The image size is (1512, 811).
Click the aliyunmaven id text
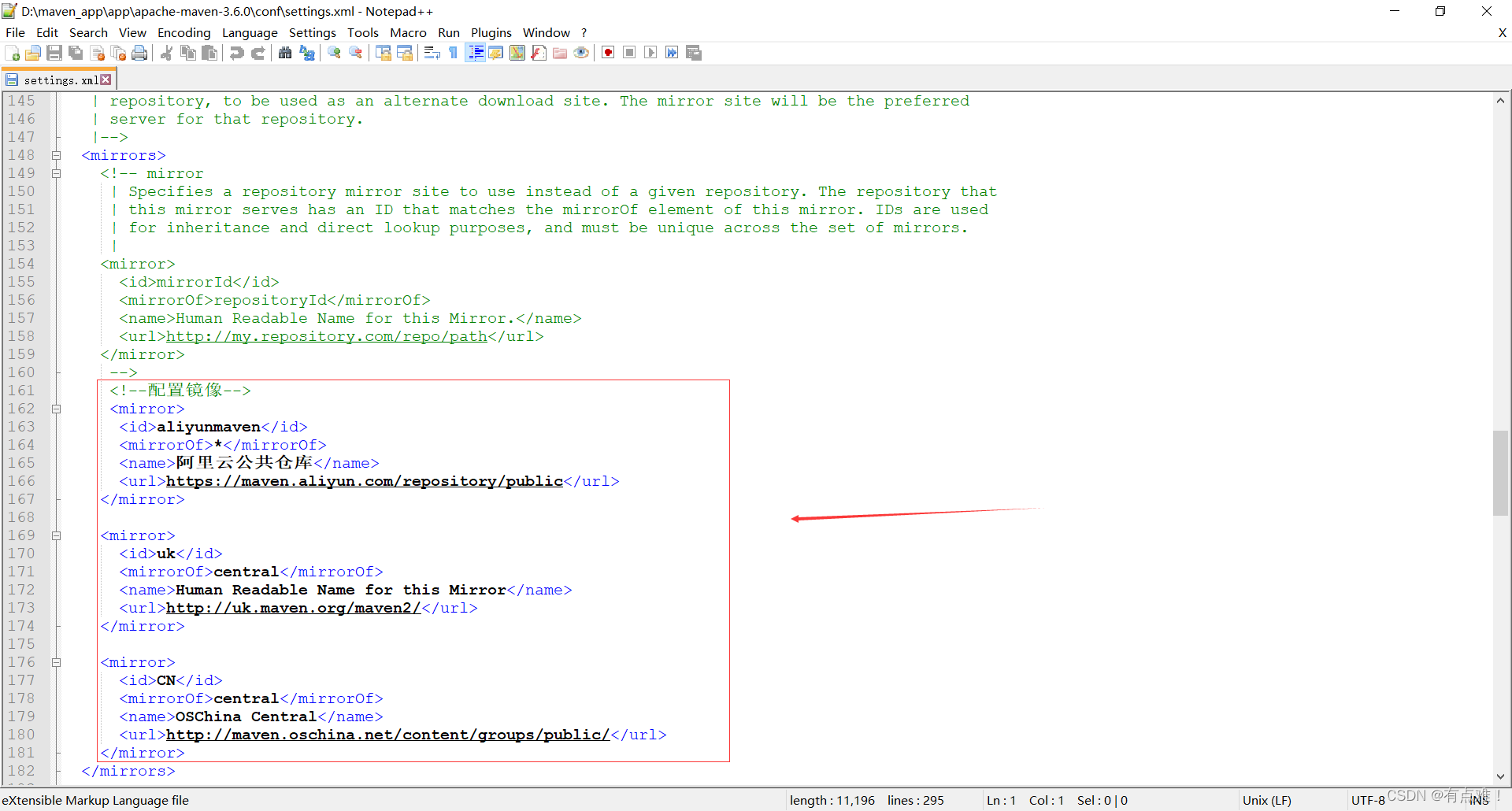[x=209, y=427]
